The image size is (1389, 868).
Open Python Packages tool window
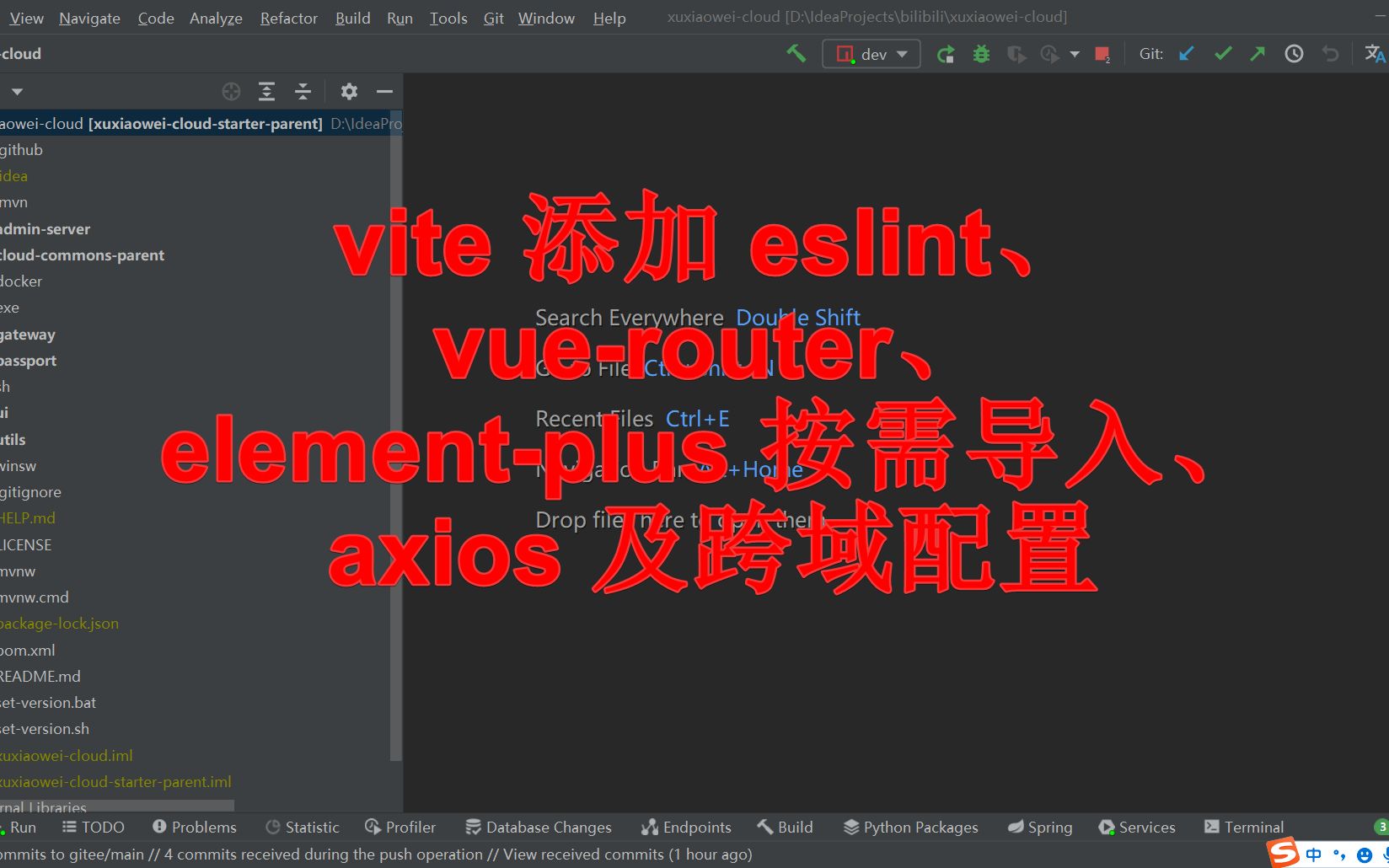click(911, 828)
